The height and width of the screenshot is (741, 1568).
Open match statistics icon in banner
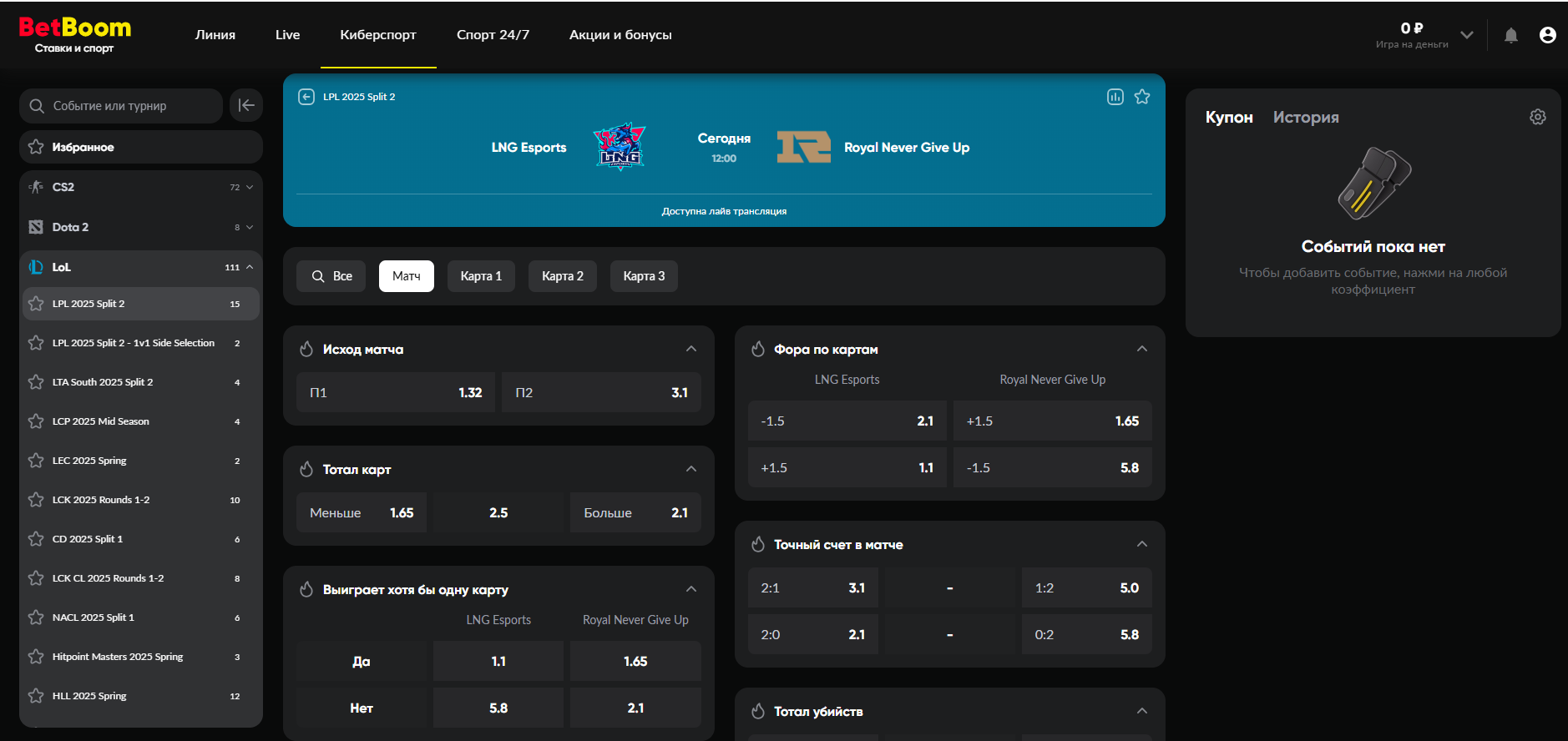(1115, 97)
